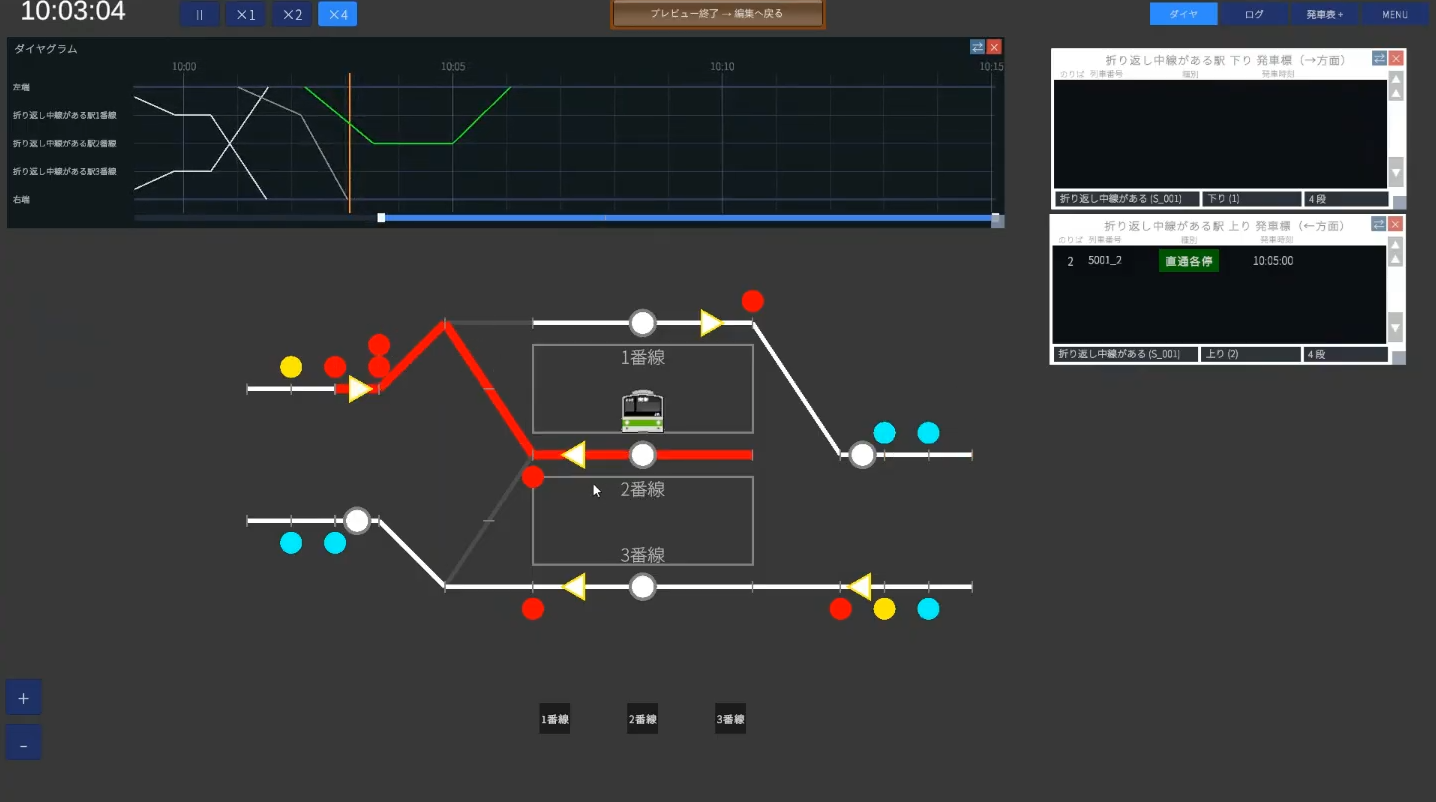This screenshot has height=802, width=1436.
Task: Pause the simulation playback
Action: pos(199,15)
